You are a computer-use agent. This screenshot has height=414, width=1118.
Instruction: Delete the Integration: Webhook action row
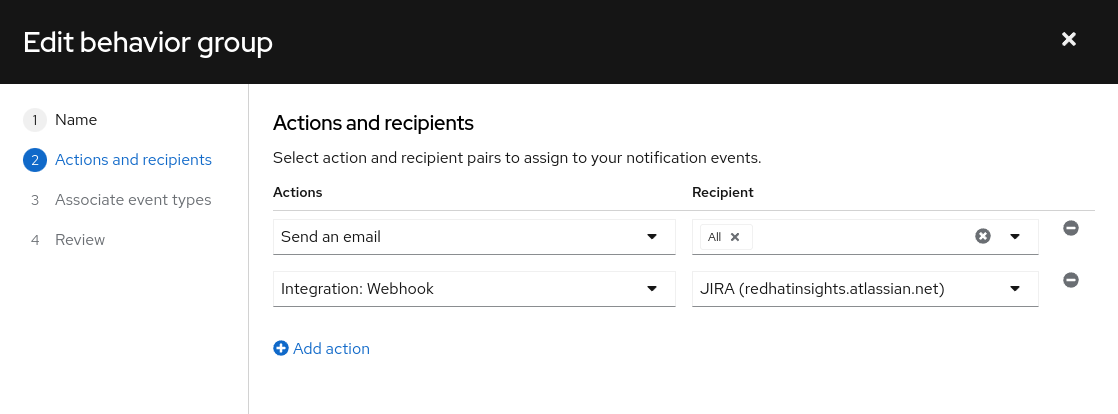pyautogui.click(x=1070, y=280)
